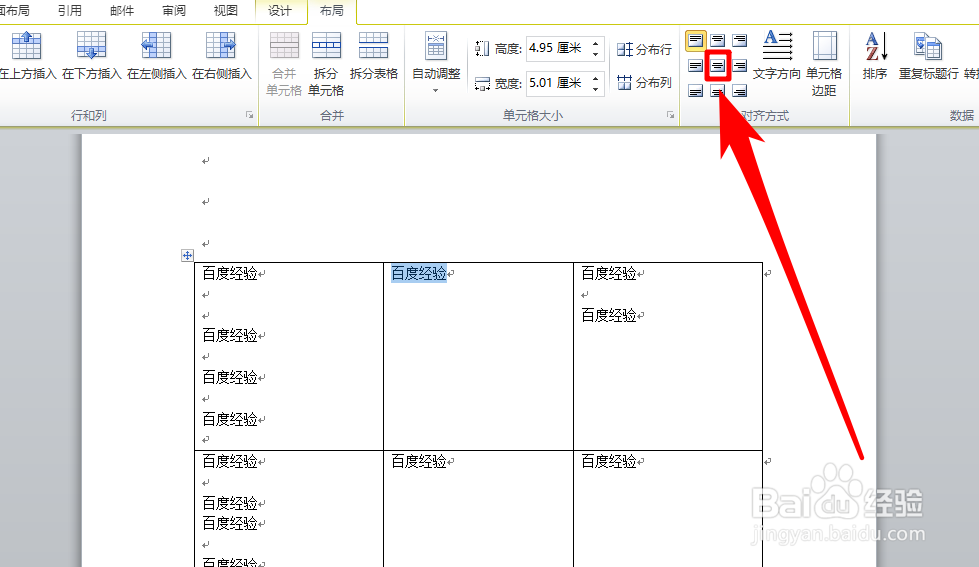This screenshot has height=567, width=979.
Task: Expand the arrow under 自动调整
Action: 436,91
